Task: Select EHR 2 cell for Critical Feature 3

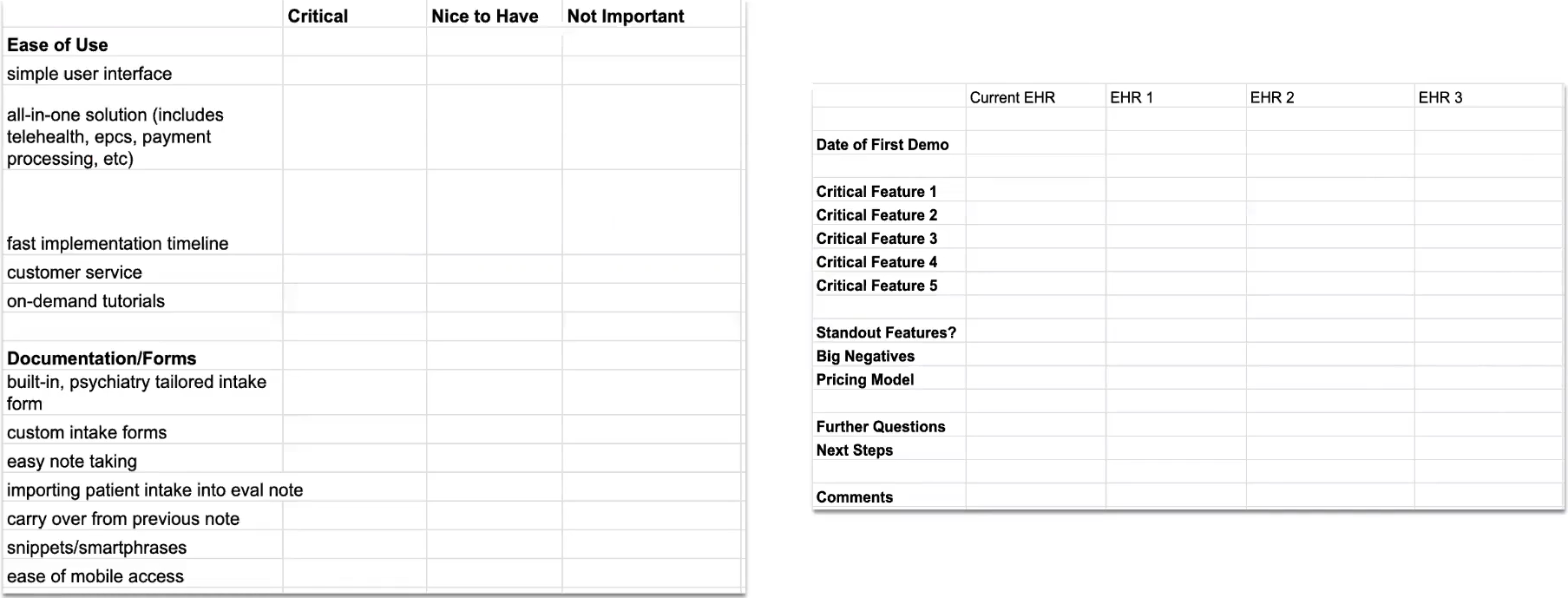Action: (x=1329, y=239)
